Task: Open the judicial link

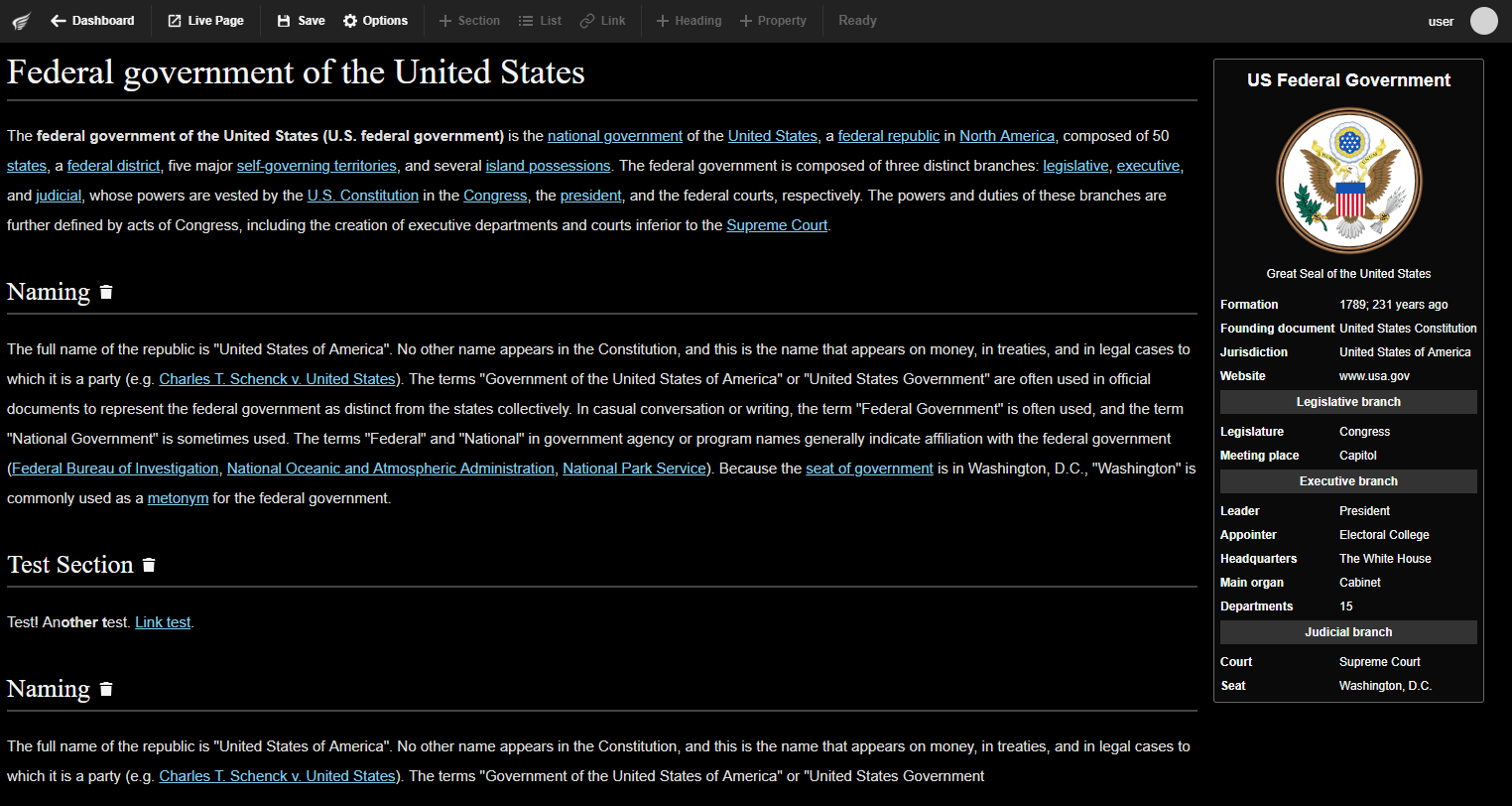Action: click(x=59, y=196)
